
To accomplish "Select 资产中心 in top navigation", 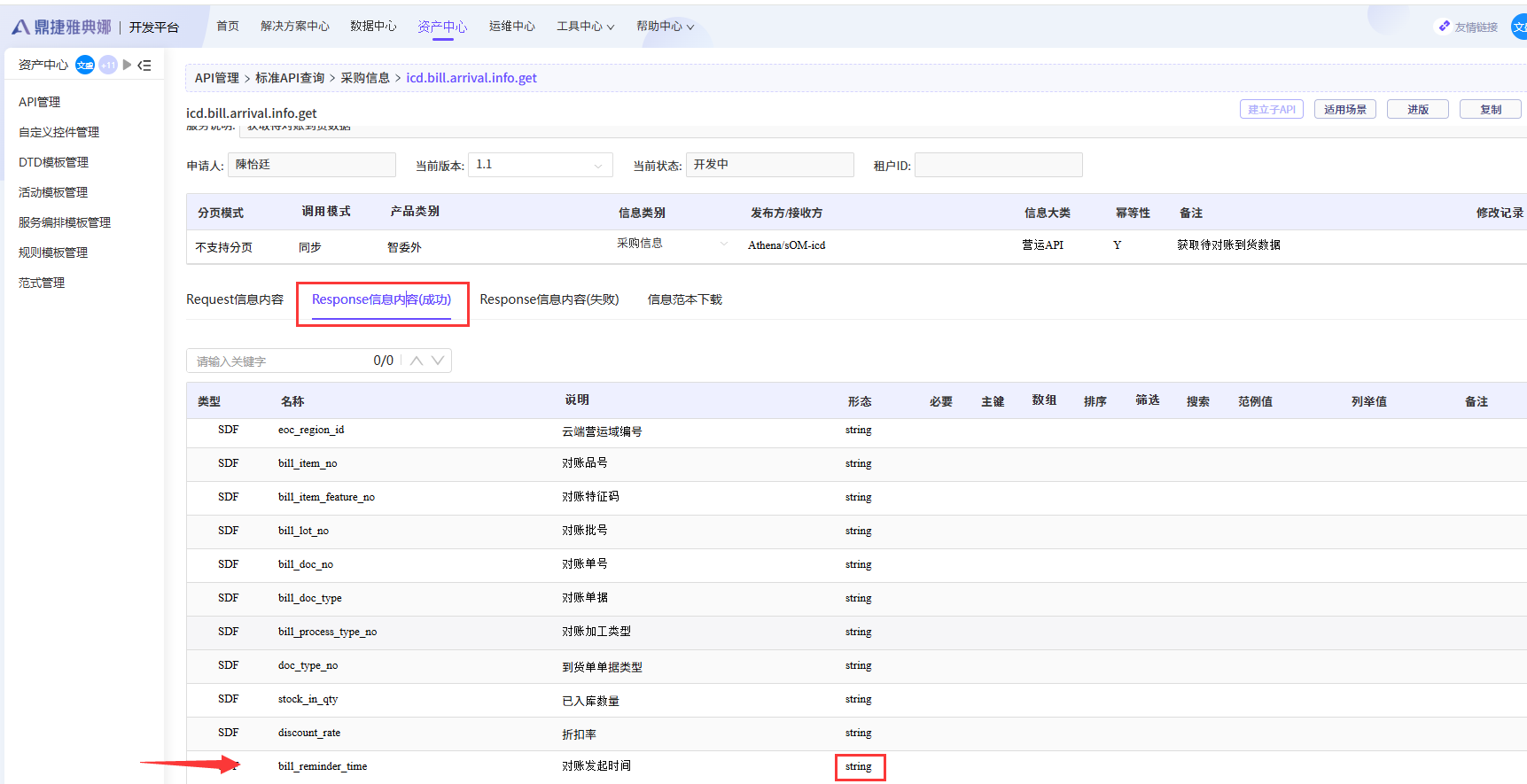I will pyautogui.click(x=442, y=27).
